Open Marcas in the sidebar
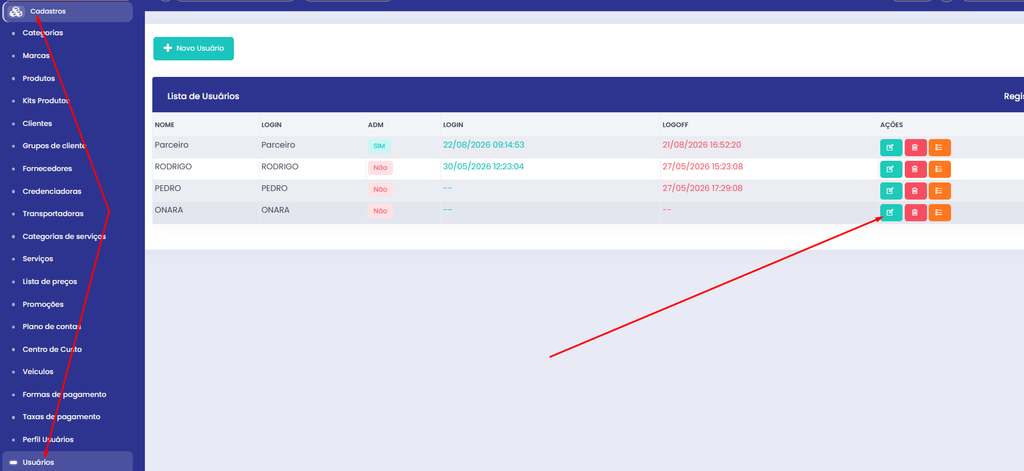Screen dimensions: 1024x471 click(36, 56)
